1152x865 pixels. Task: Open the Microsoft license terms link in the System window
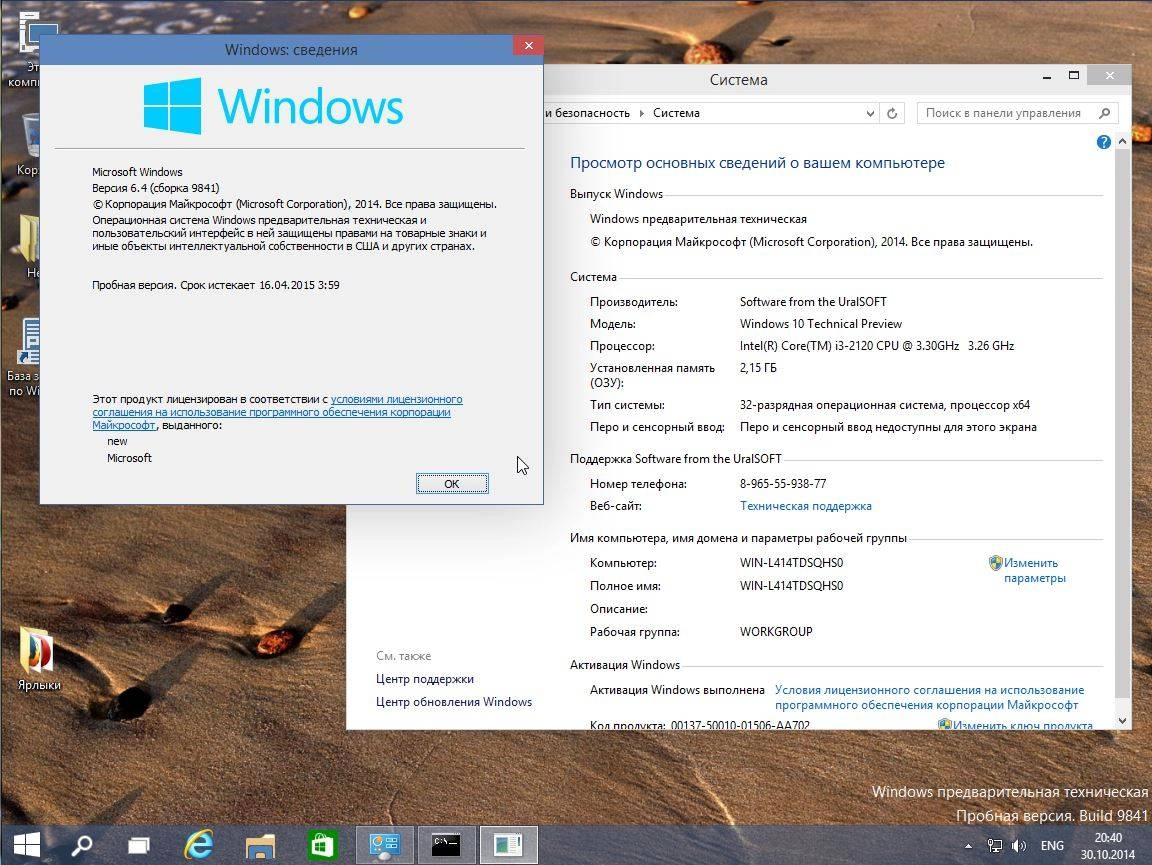(929, 697)
